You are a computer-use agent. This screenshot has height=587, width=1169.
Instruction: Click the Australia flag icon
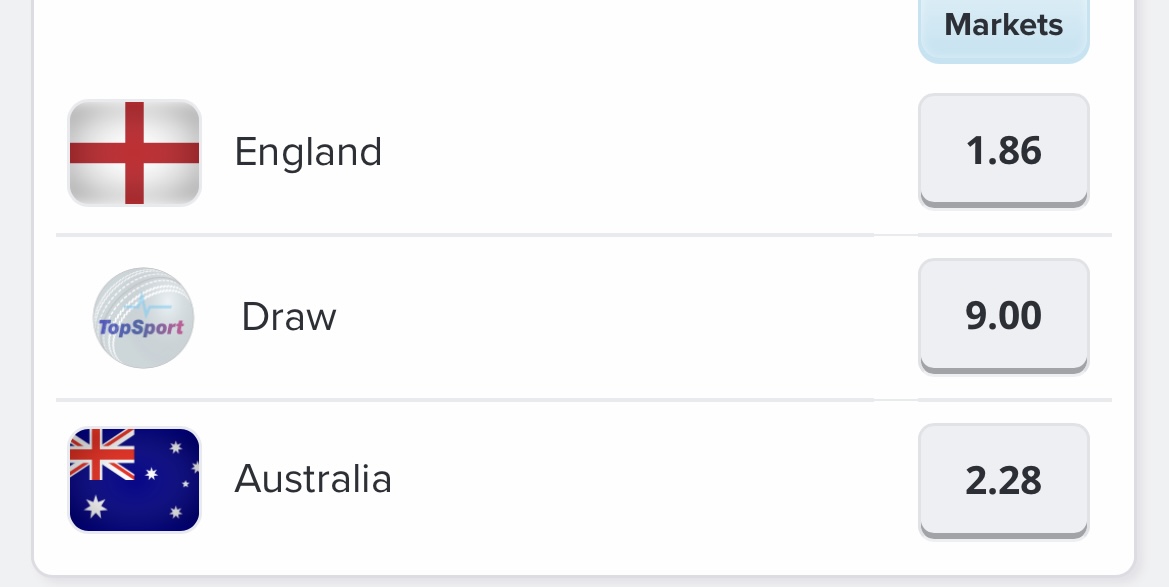point(134,480)
